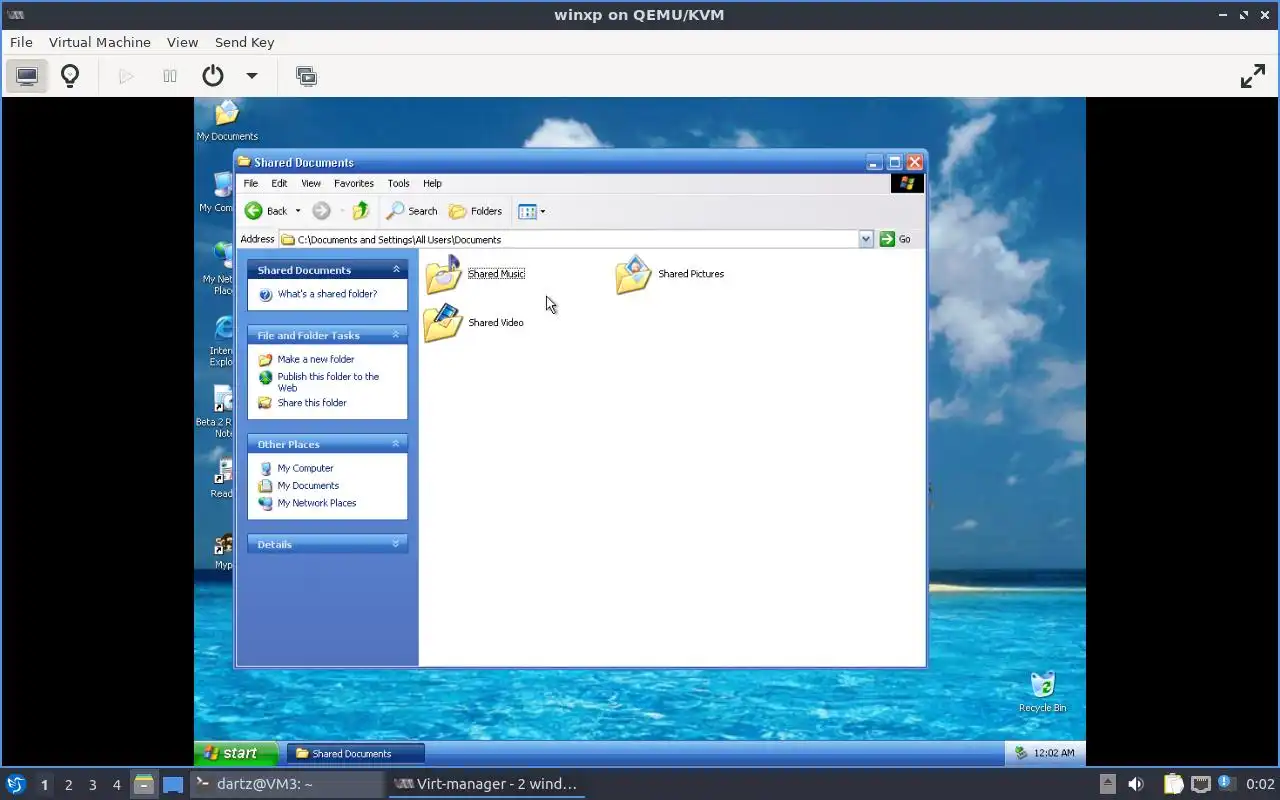1280x800 pixels.
Task: Click the Windows flag logo throbber
Action: click(907, 183)
